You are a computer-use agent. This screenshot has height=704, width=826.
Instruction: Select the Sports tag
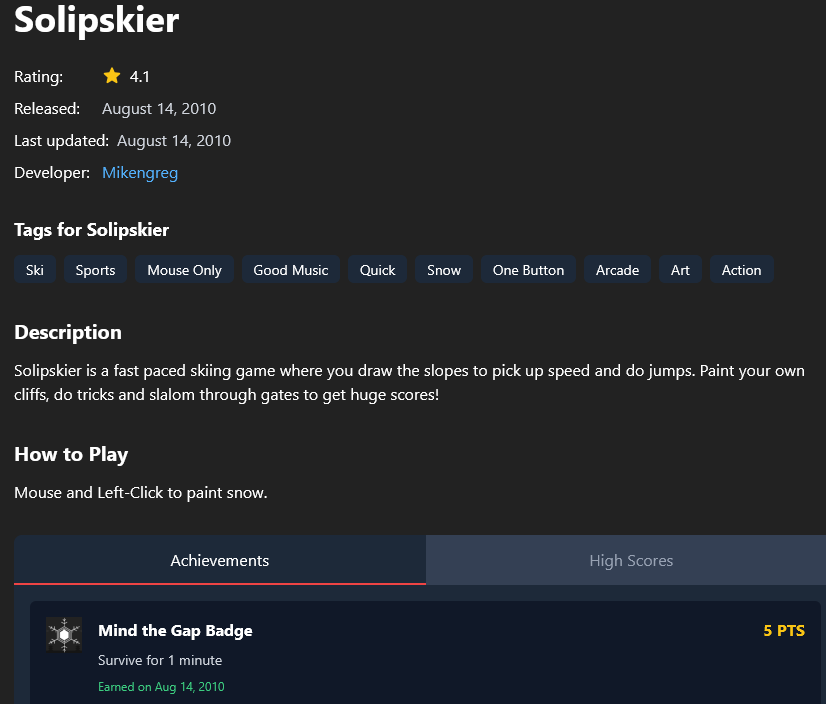click(x=96, y=270)
